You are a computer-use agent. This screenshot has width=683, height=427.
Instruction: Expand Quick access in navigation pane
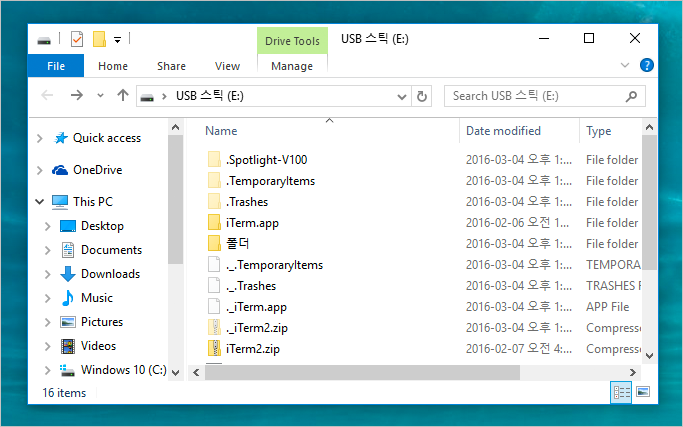(40, 139)
